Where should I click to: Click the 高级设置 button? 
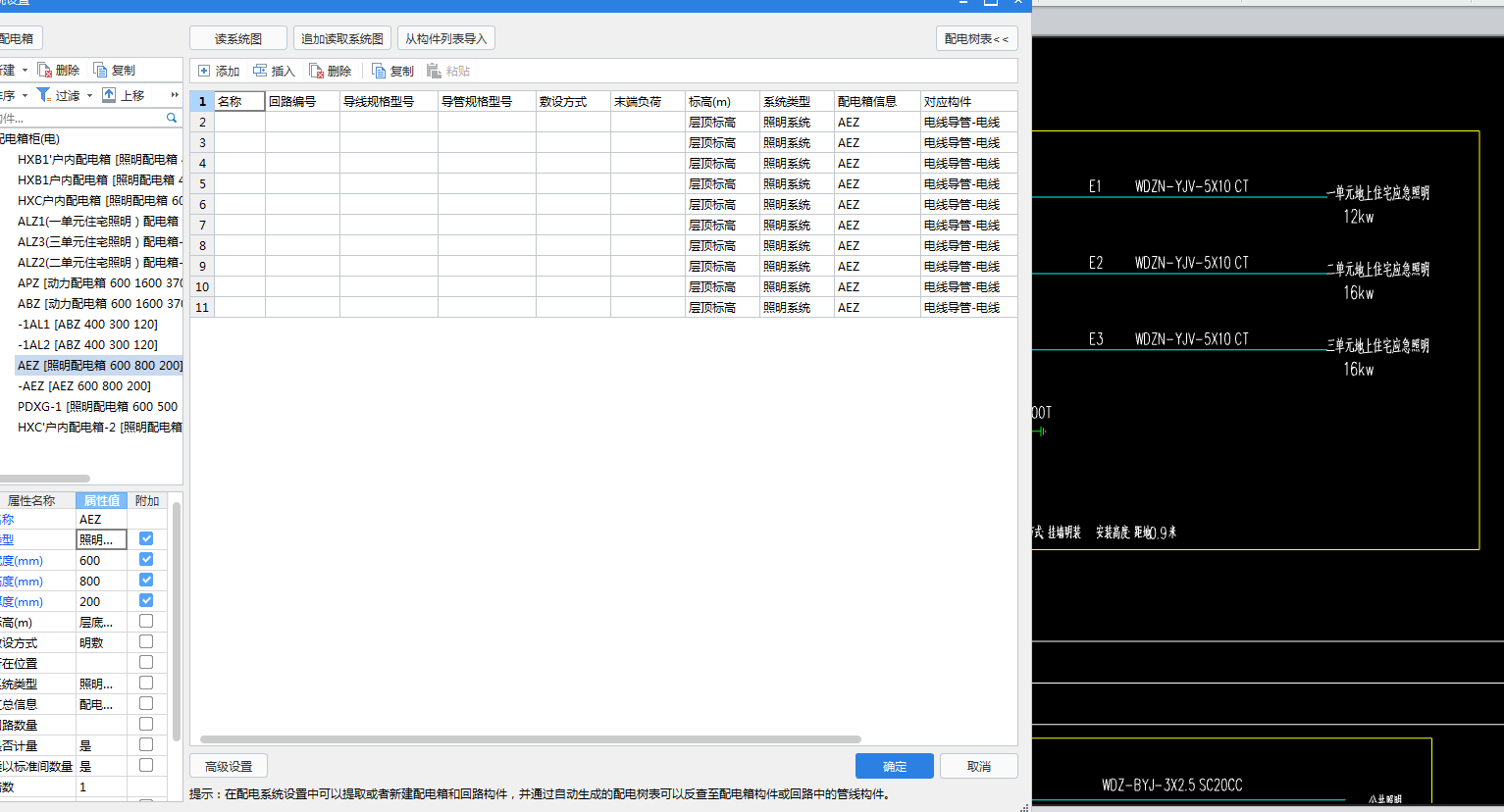click(x=229, y=766)
